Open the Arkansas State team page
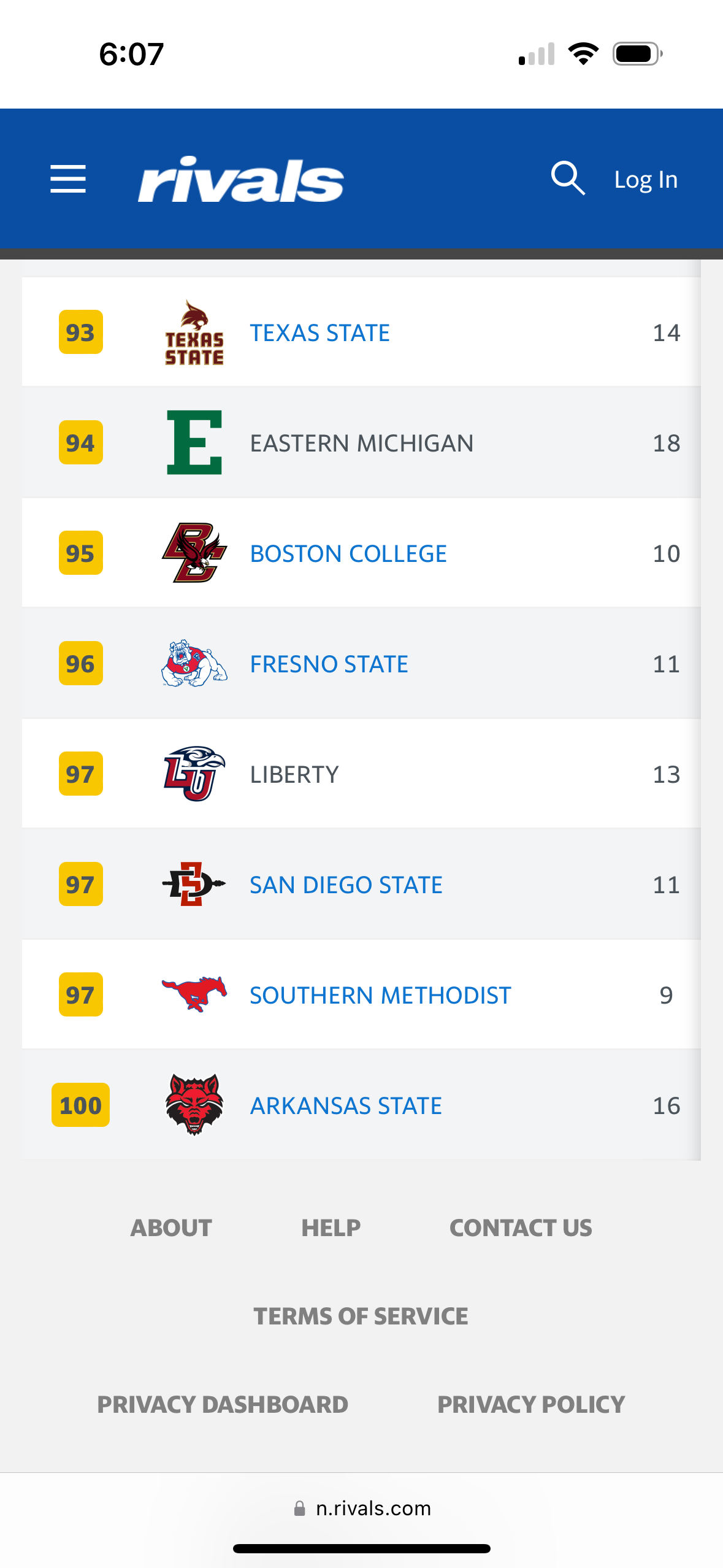 [x=346, y=1105]
